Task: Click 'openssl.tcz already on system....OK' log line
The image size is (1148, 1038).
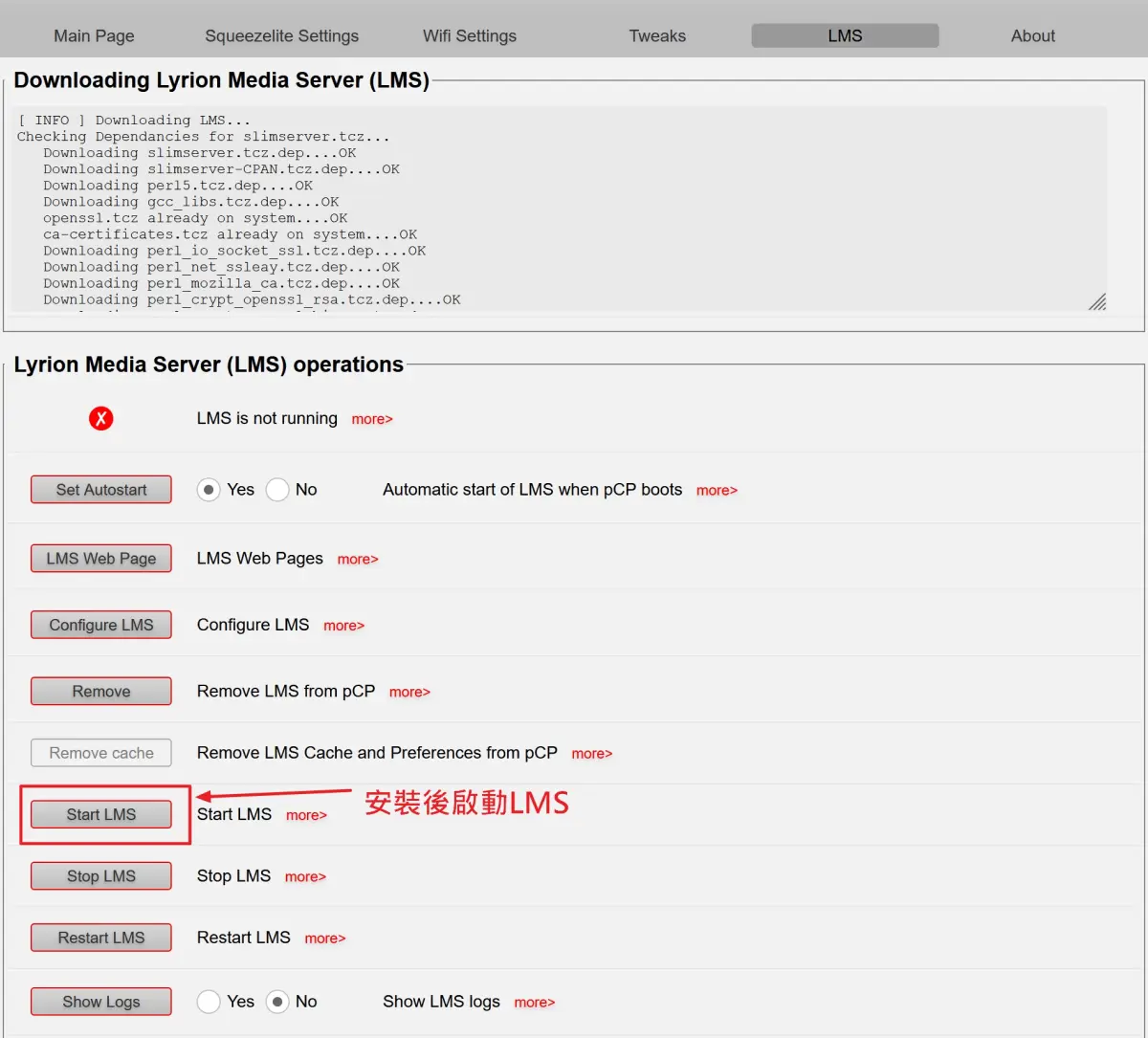Action: coord(195,218)
